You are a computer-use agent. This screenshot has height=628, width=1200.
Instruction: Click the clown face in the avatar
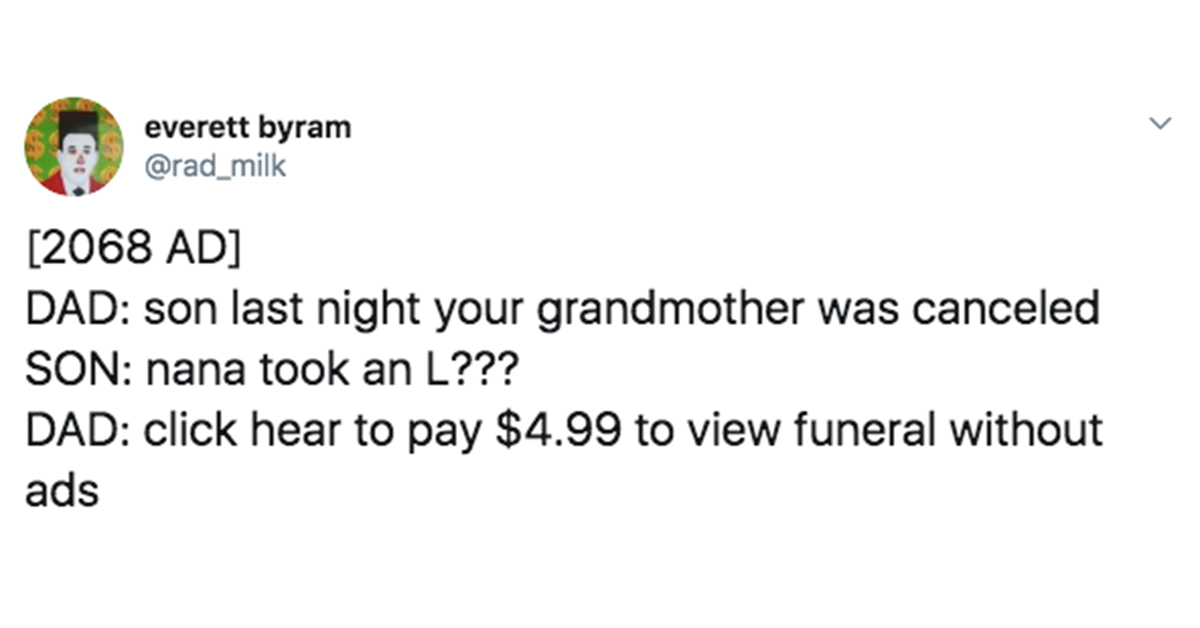click(x=76, y=155)
